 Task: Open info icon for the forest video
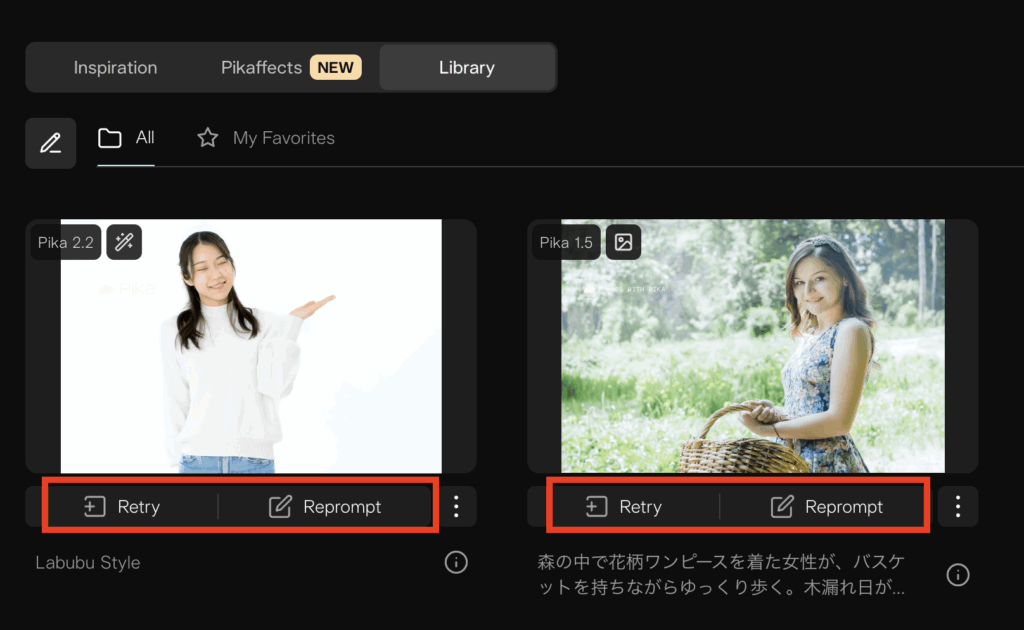[958, 574]
